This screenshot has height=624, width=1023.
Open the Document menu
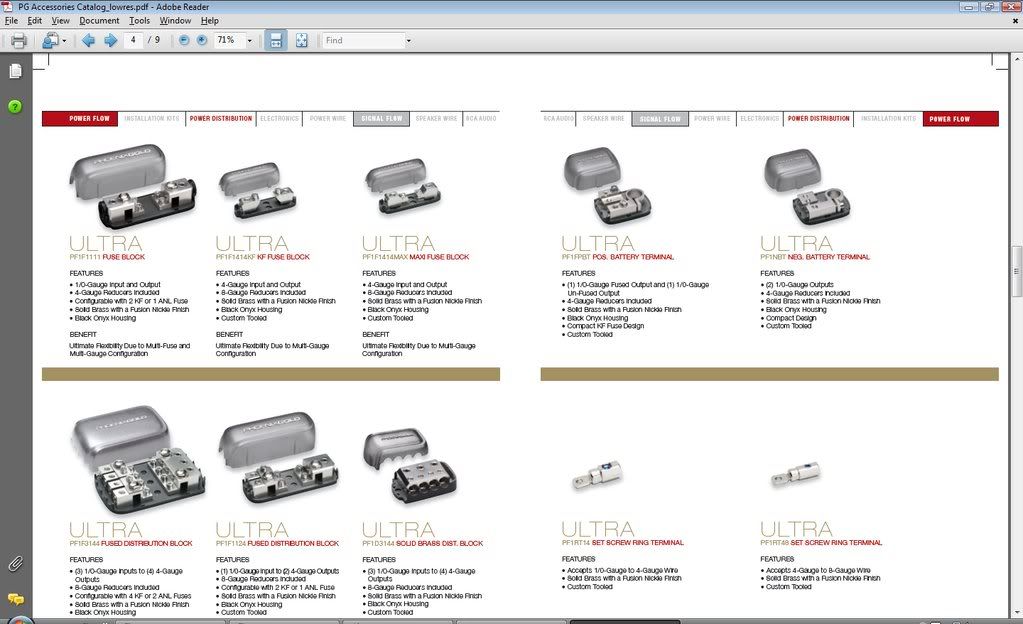99,20
